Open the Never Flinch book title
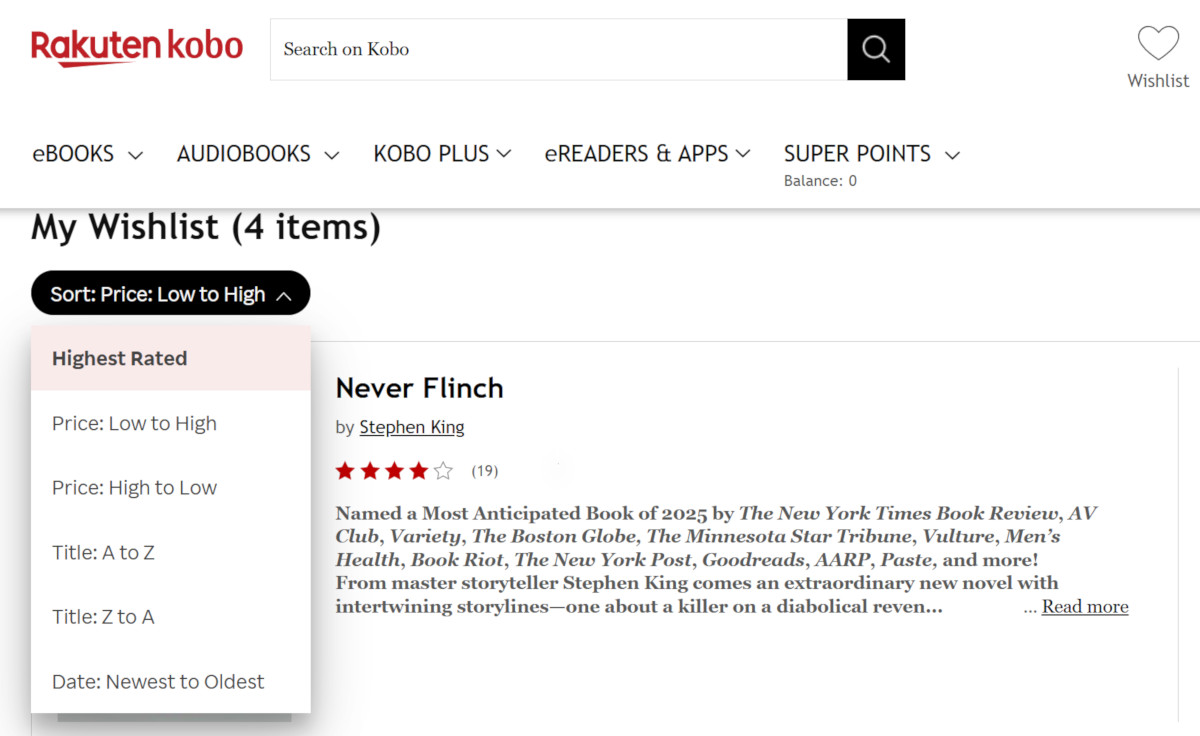This screenshot has height=736, width=1200. [420, 388]
